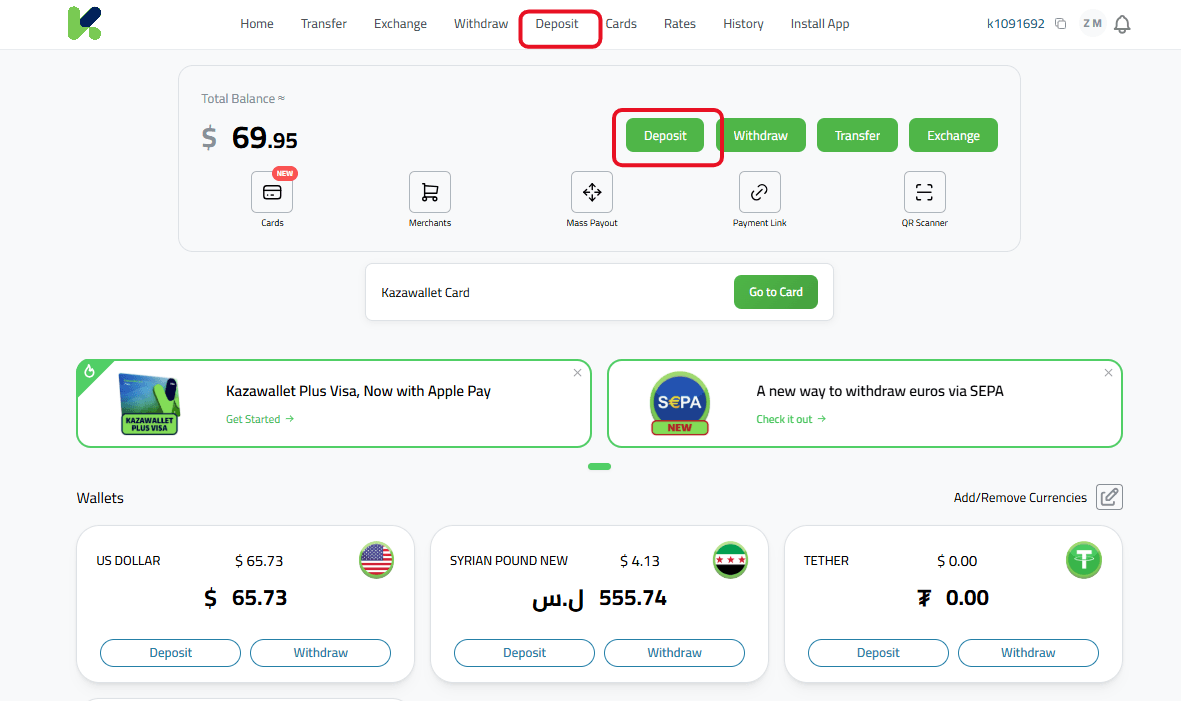Screen dimensions: 1181x701
Task: Click the 555.74 Syrian pound amount
Action: [633, 598]
